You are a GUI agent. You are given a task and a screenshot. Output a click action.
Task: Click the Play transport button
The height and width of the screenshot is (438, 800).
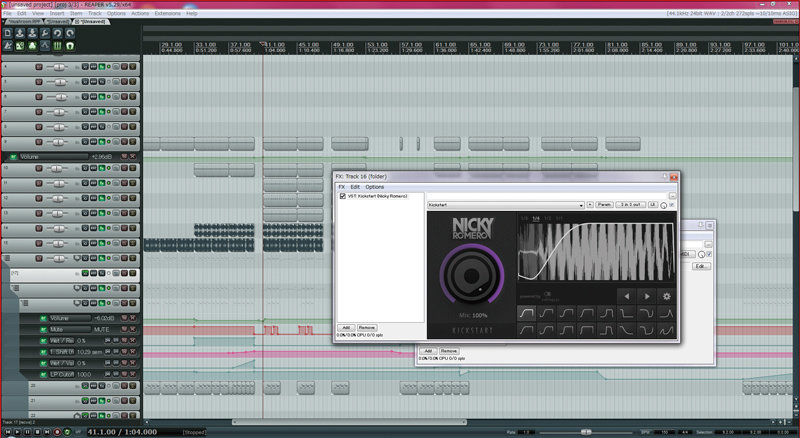click(17, 432)
